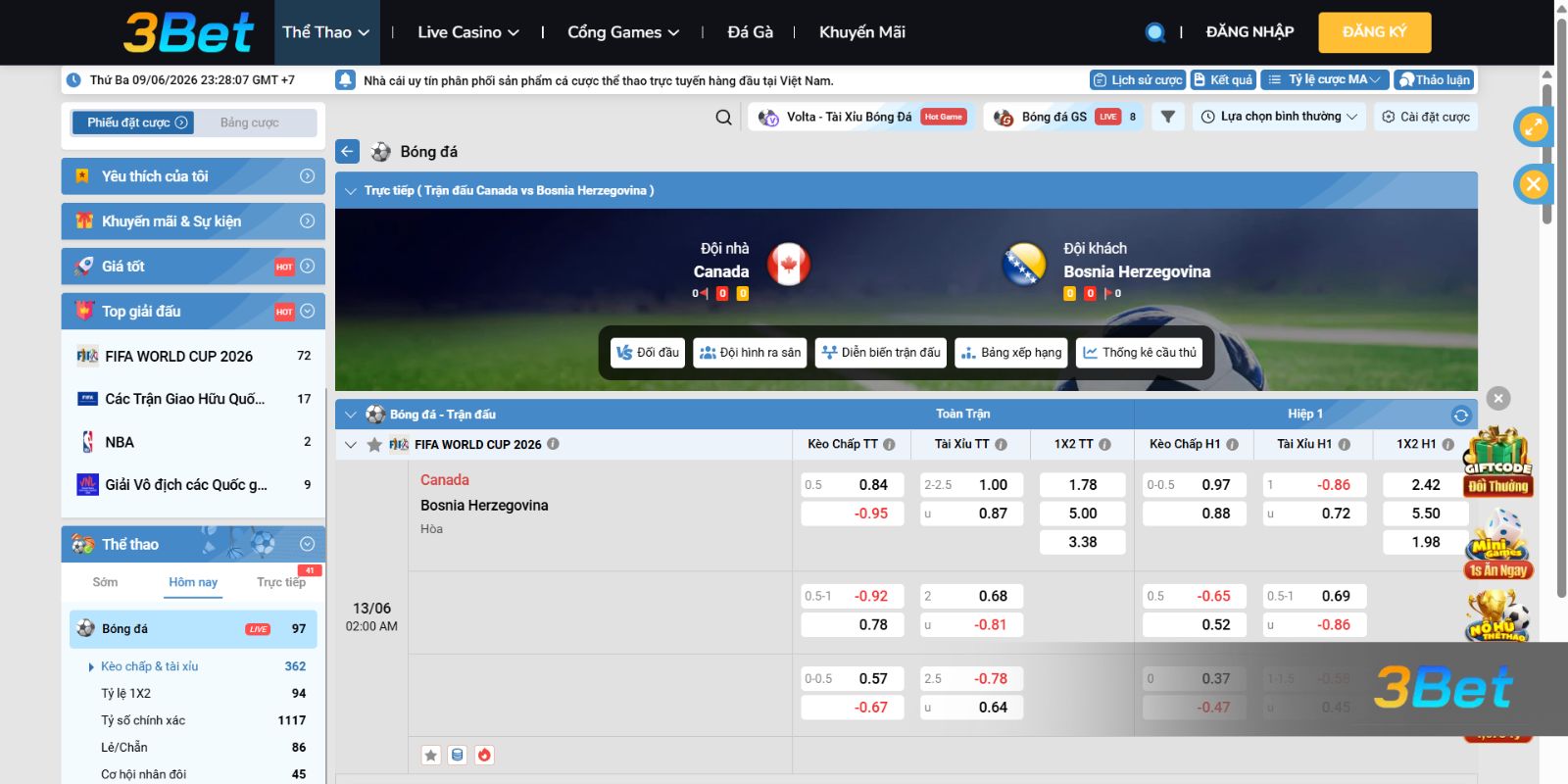This screenshot has width=1568, height=784.
Task: Switch to Phiếu đặt cược tab
Action: [x=133, y=122]
